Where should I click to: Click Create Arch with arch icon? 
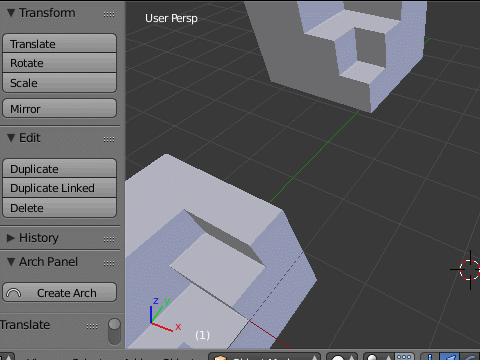click(x=60, y=292)
